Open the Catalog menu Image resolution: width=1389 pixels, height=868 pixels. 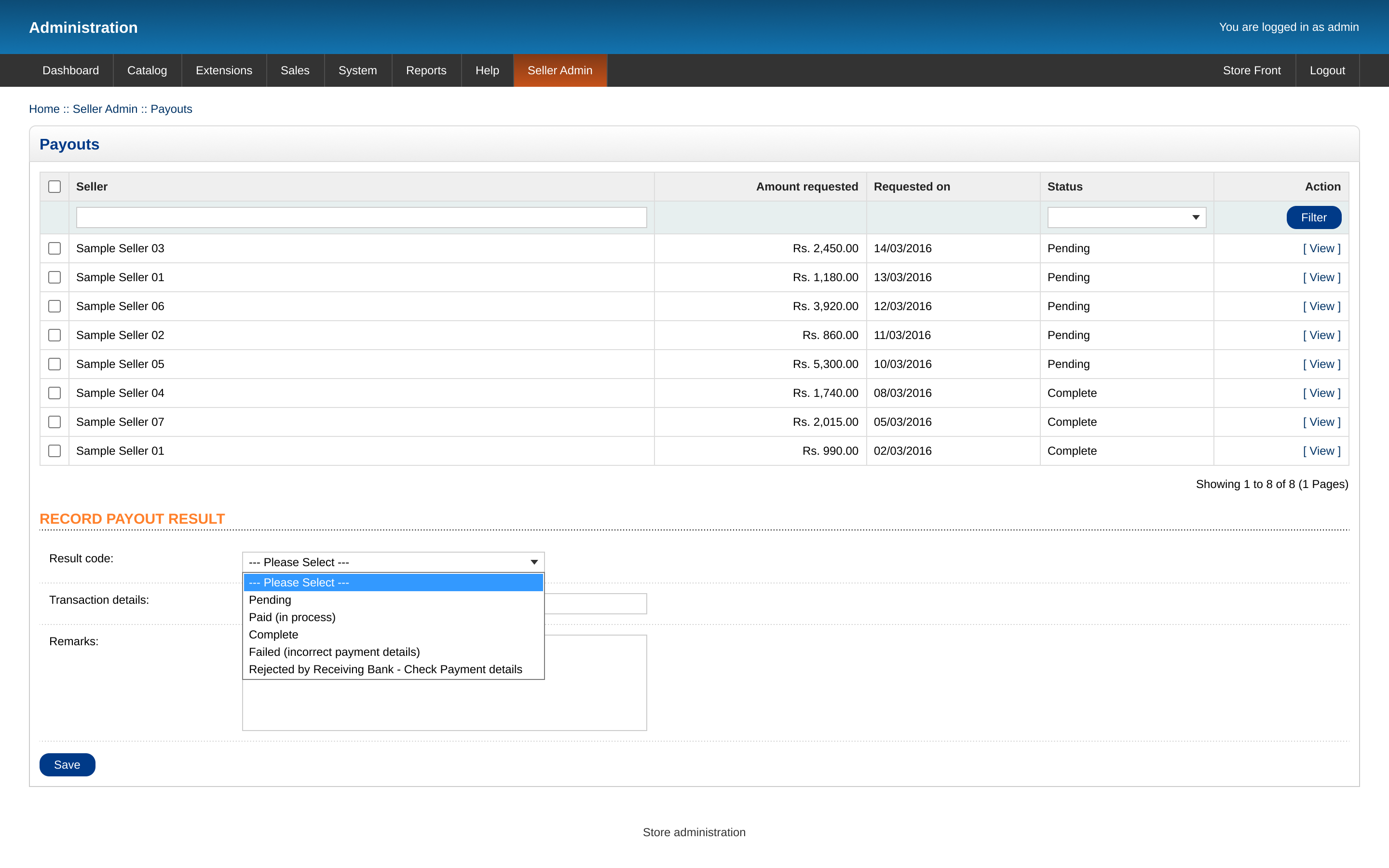click(x=147, y=70)
